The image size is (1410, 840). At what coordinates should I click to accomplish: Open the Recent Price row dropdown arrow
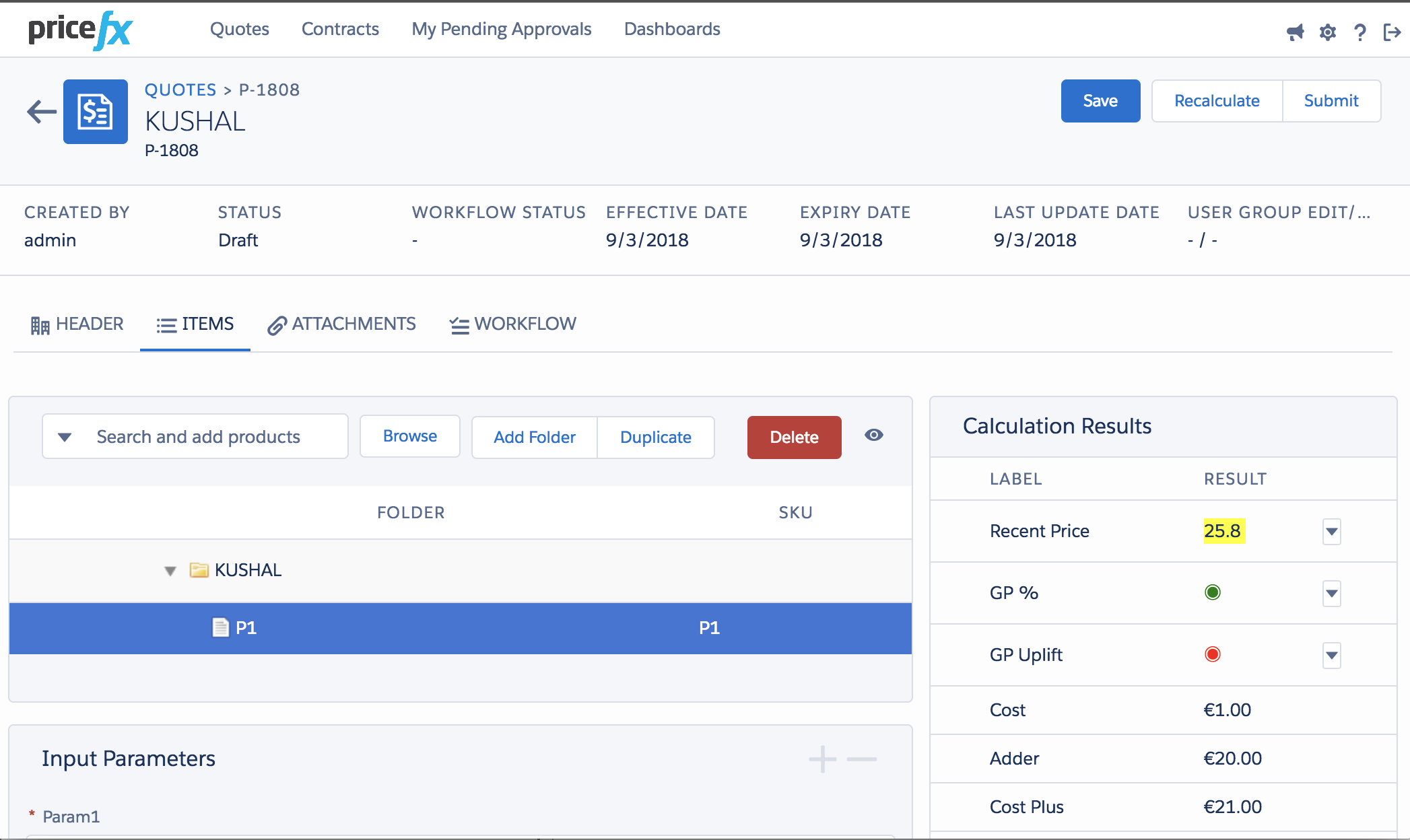click(x=1331, y=531)
